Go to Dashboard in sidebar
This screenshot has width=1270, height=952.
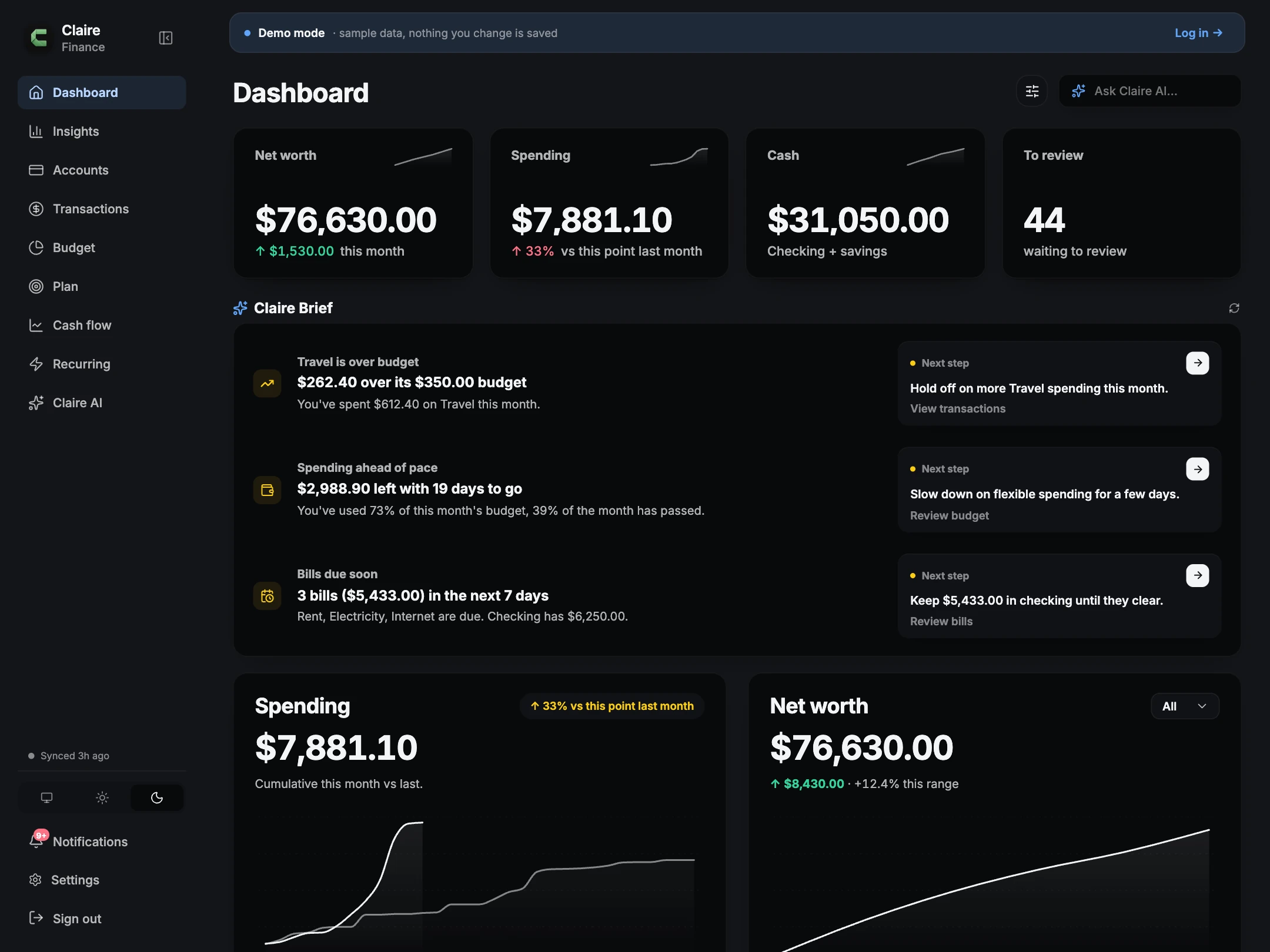pos(102,92)
